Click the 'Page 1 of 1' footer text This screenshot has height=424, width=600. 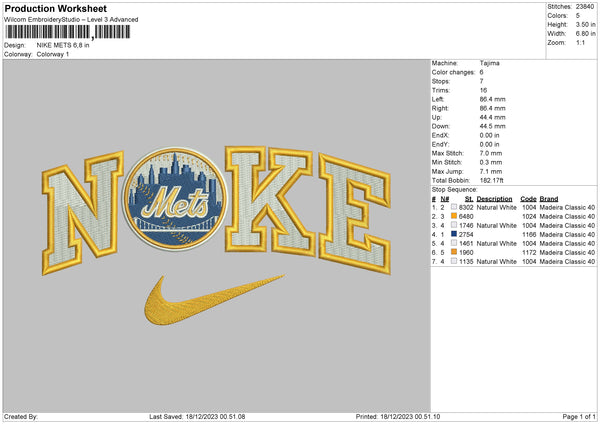pos(579,416)
